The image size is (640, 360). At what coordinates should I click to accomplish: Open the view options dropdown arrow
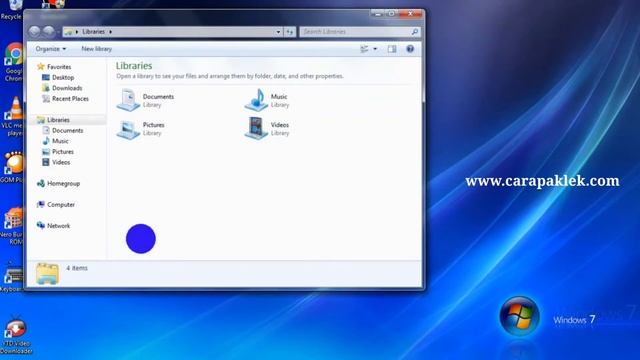(375, 49)
